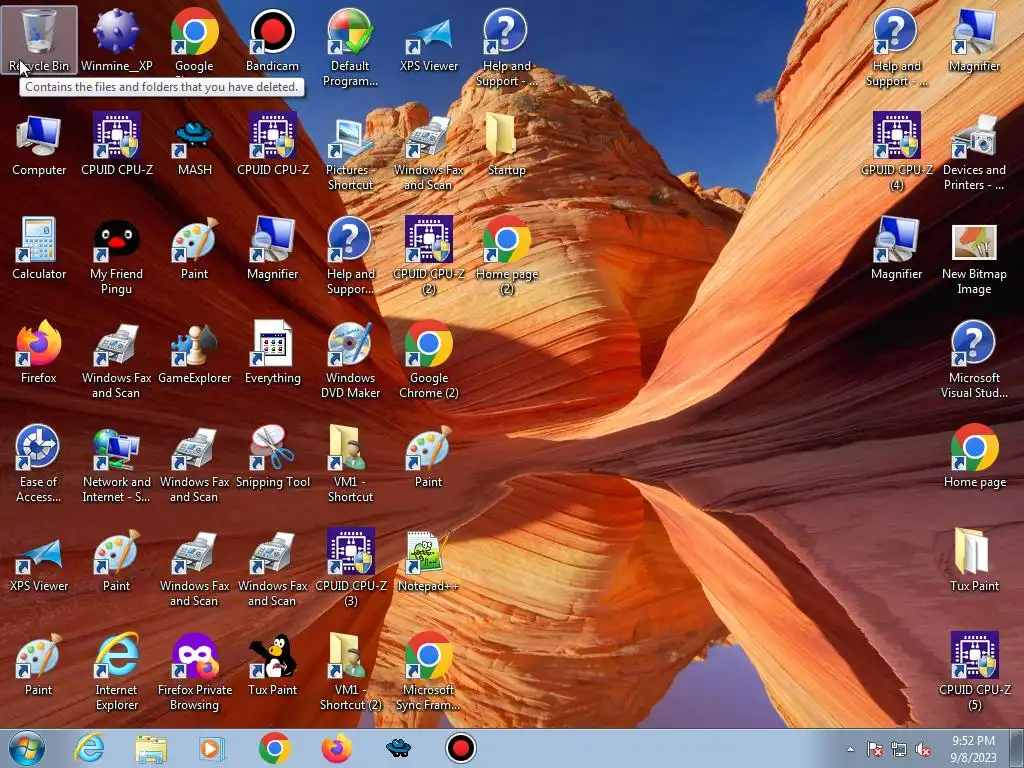Click the Notepad++ desktop shortcut

pyautogui.click(x=428, y=560)
